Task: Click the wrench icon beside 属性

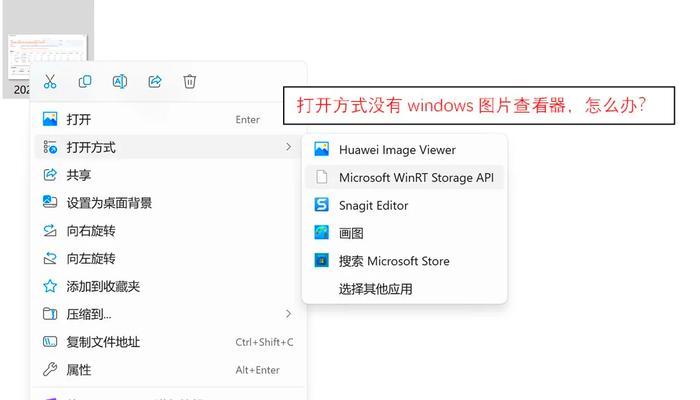Action: (50, 369)
